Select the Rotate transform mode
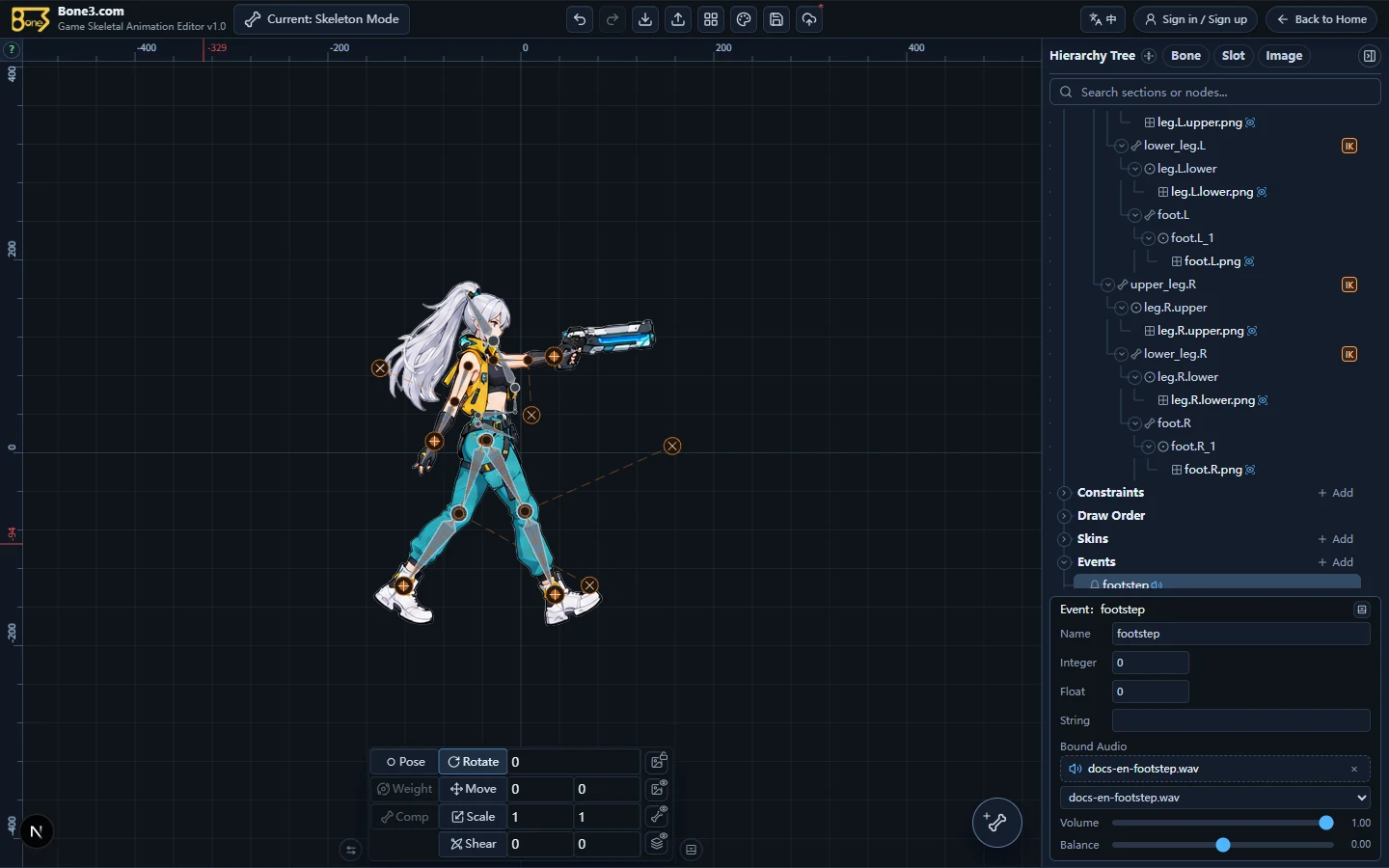 pyautogui.click(x=473, y=762)
